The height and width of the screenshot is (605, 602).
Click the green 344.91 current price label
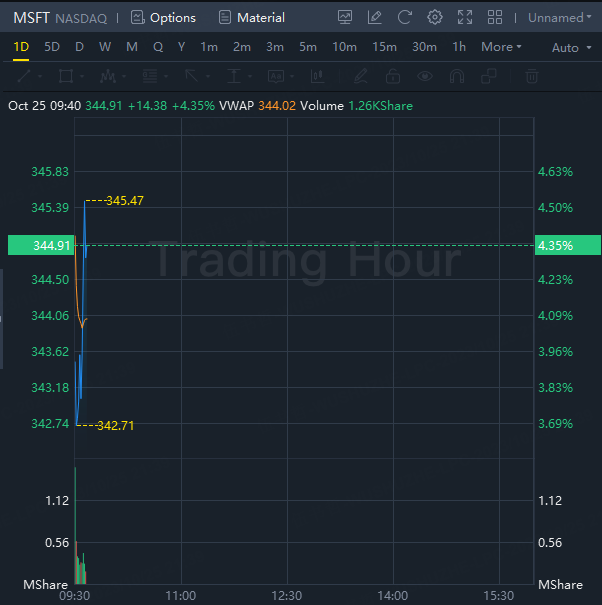pyautogui.click(x=40, y=245)
